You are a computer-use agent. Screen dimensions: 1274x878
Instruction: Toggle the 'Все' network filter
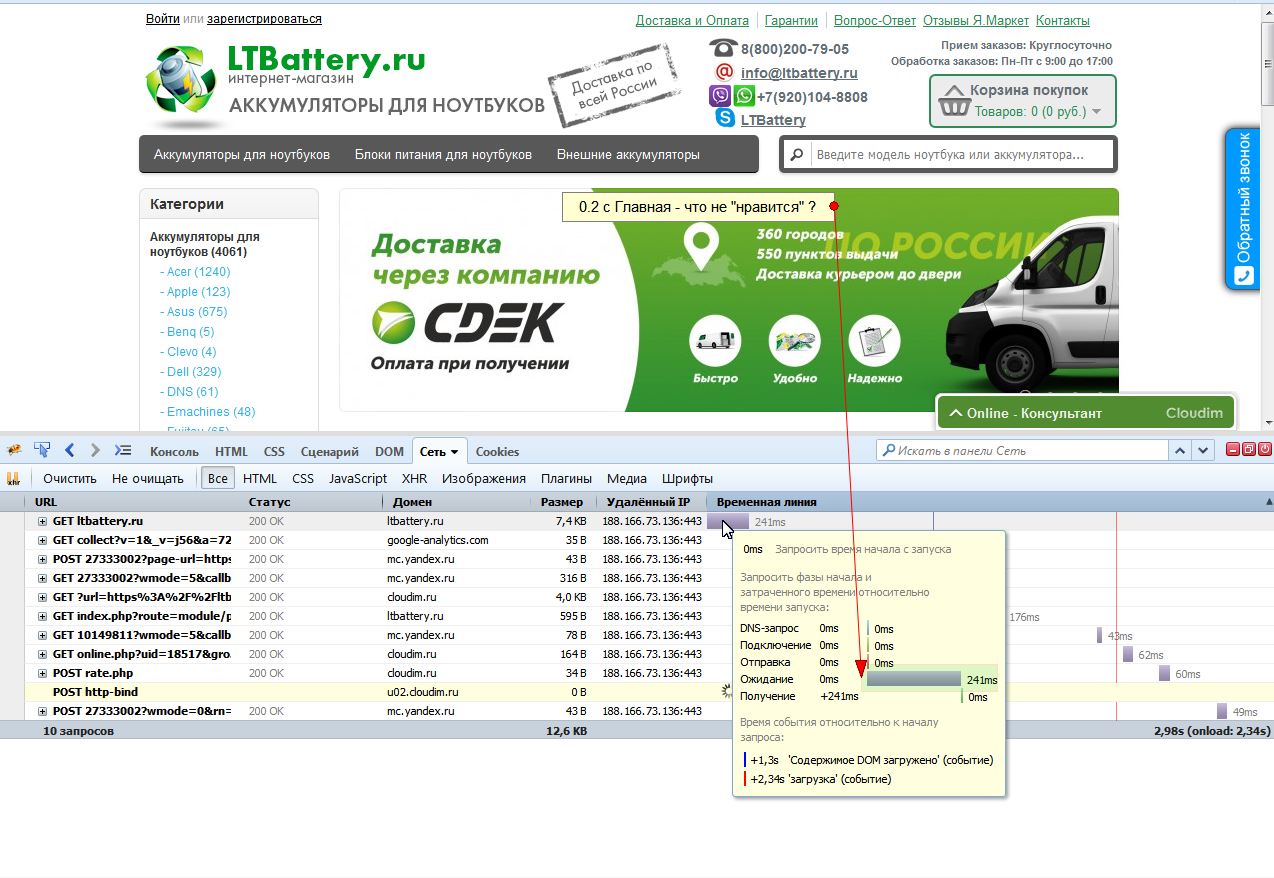pos(216,478)
